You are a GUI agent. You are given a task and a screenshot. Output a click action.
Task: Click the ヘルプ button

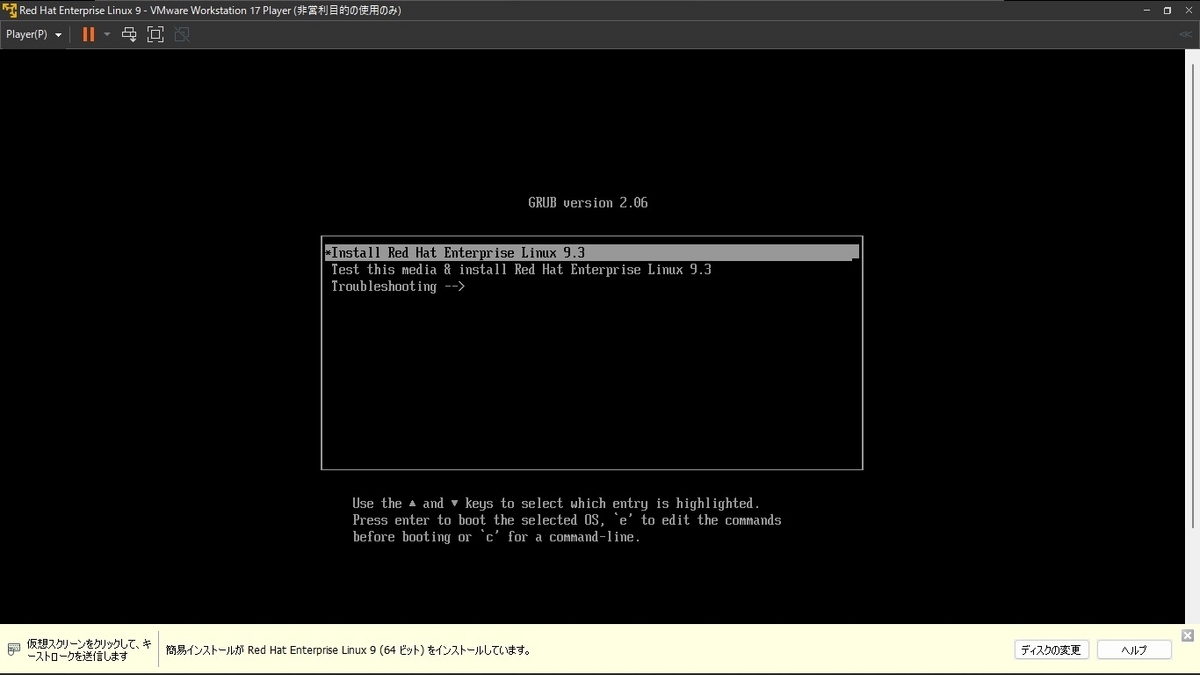tap(1134, 650)
